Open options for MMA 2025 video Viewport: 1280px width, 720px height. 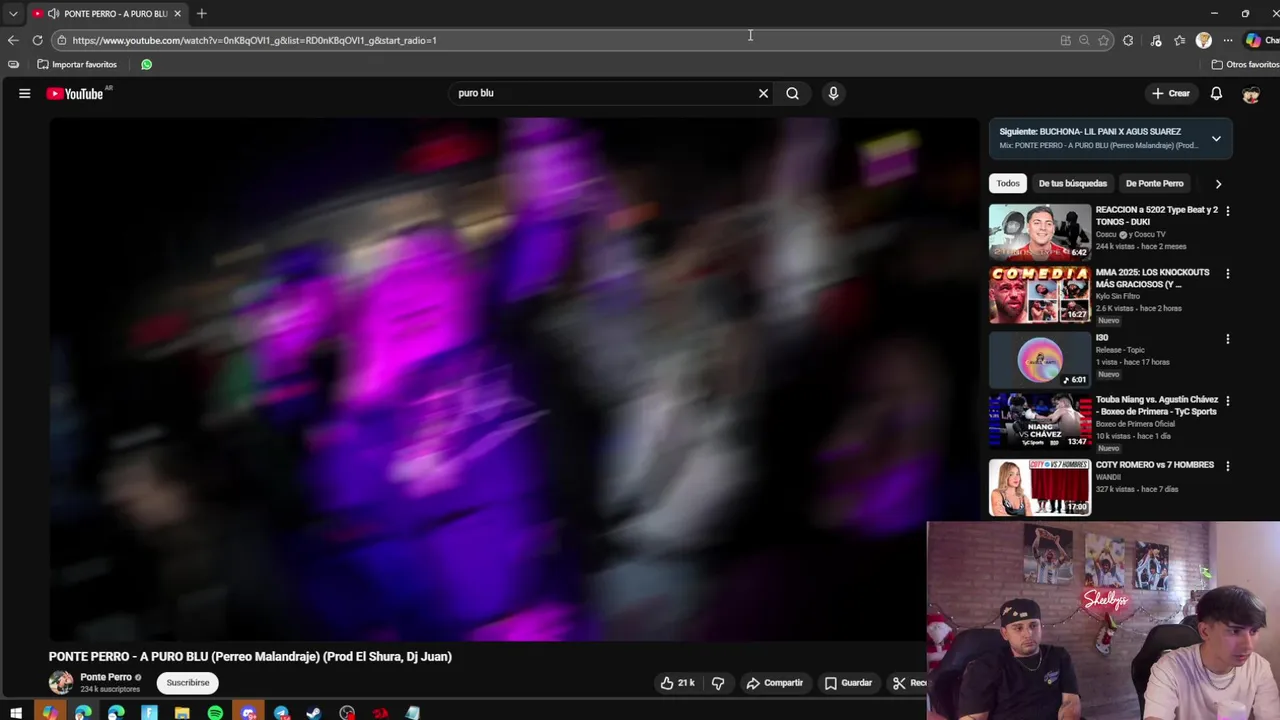[1227, 273]
